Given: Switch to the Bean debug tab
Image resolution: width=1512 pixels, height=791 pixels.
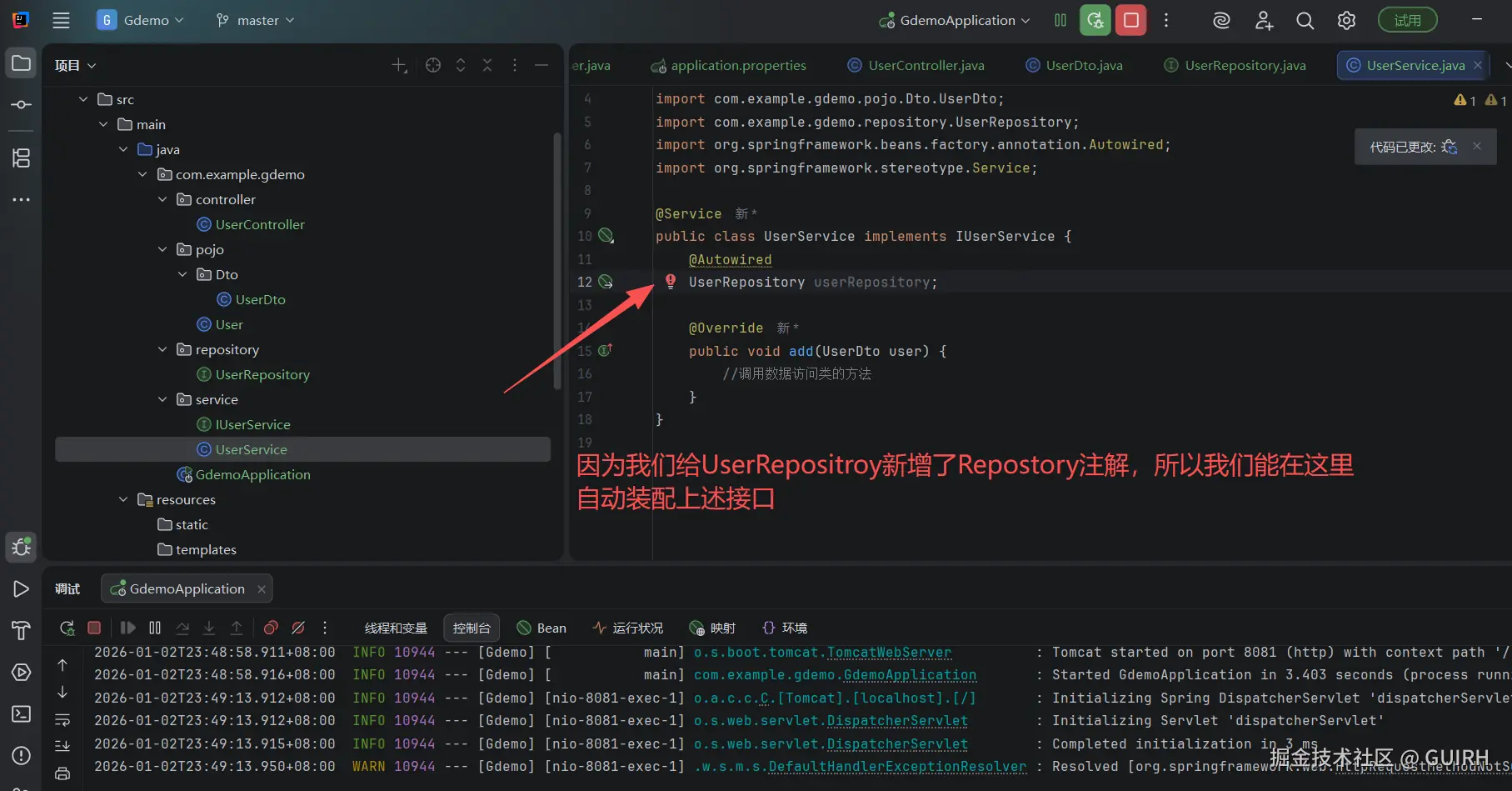Looking at the screenshot, I should point(541,628).
